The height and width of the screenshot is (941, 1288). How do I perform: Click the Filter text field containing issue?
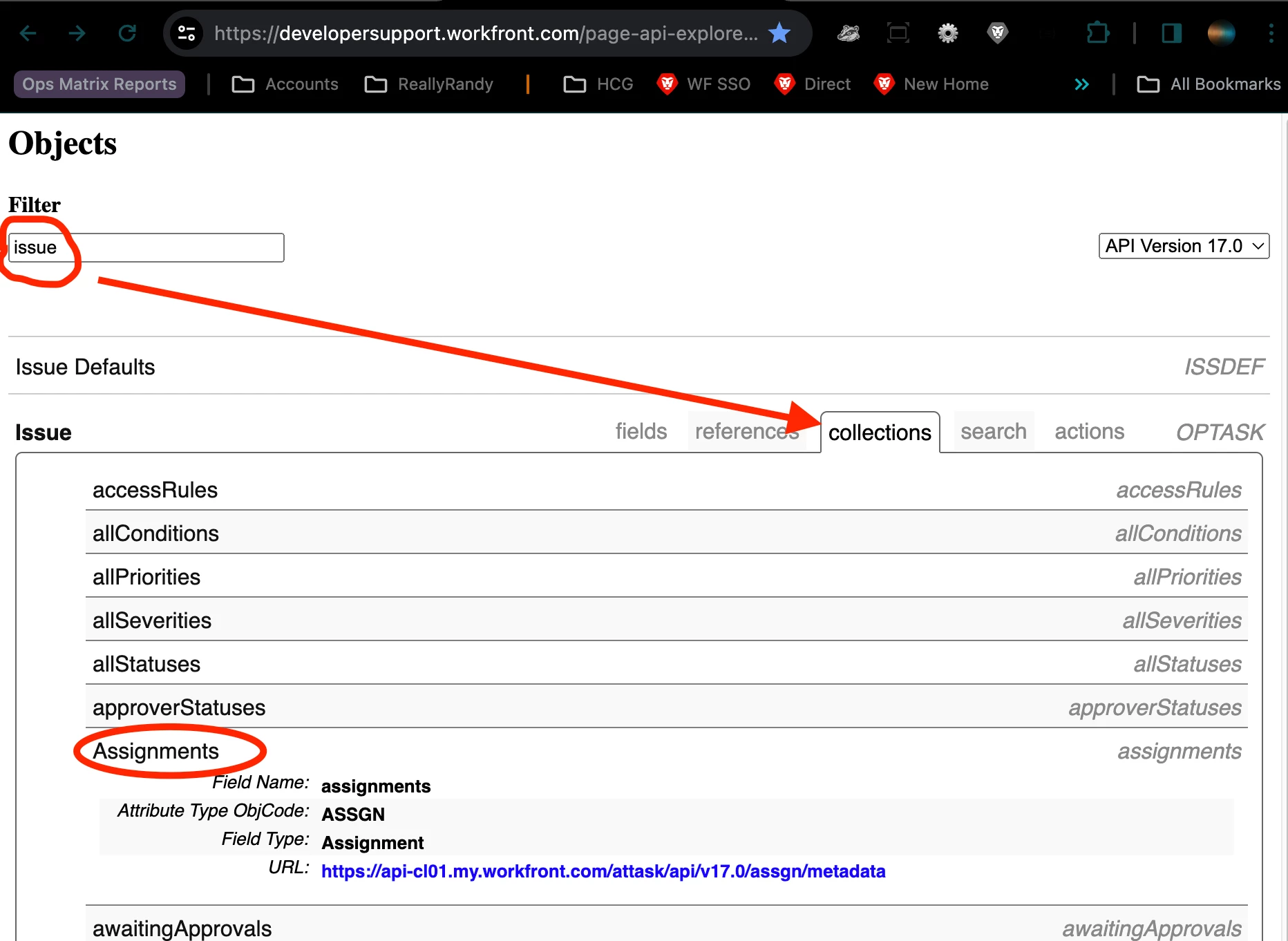click(x=146, y=247)
